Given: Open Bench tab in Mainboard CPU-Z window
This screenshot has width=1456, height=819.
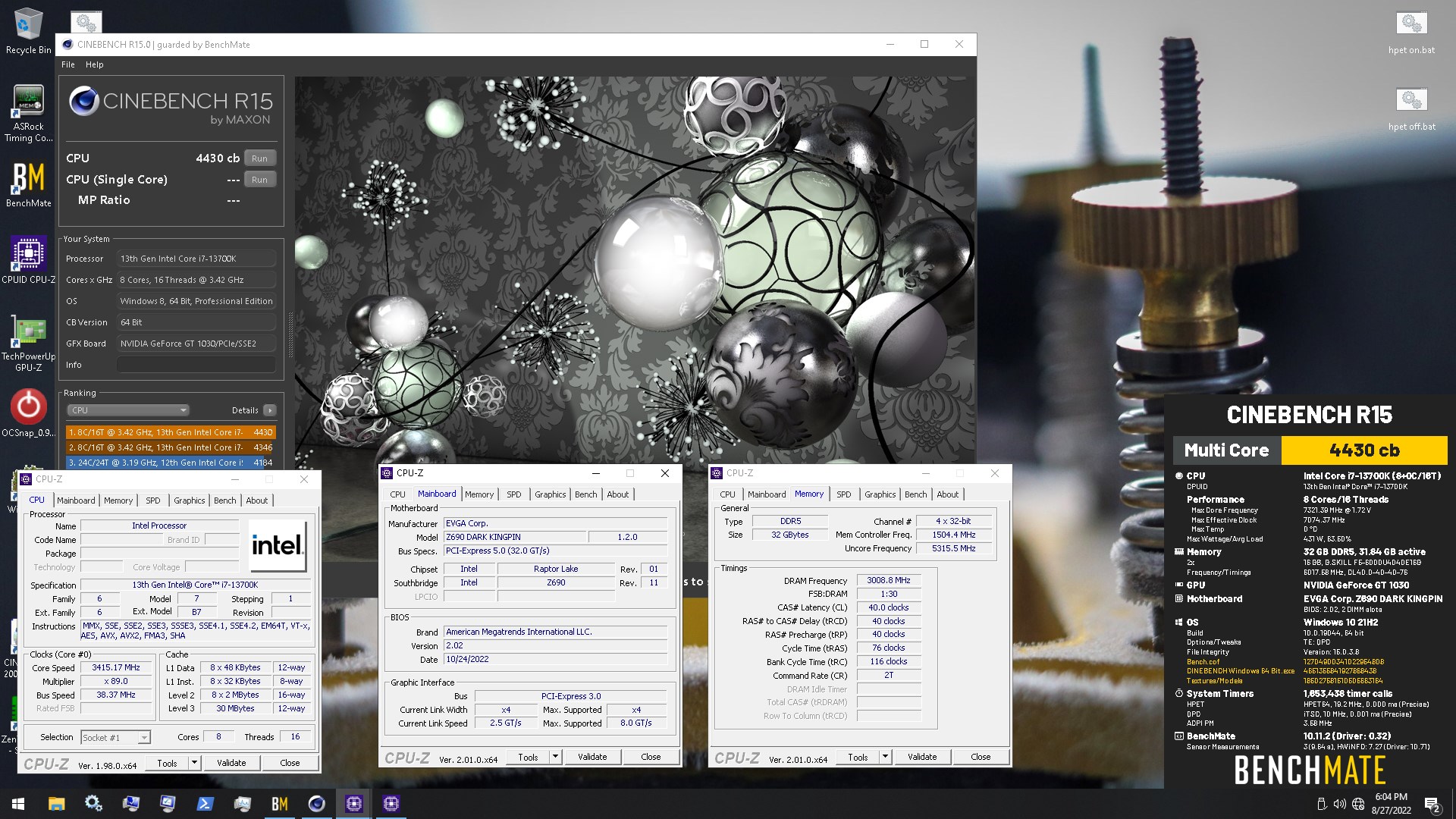Looking at the screenshot, I should pyautogui.click(x=585, y=494).
